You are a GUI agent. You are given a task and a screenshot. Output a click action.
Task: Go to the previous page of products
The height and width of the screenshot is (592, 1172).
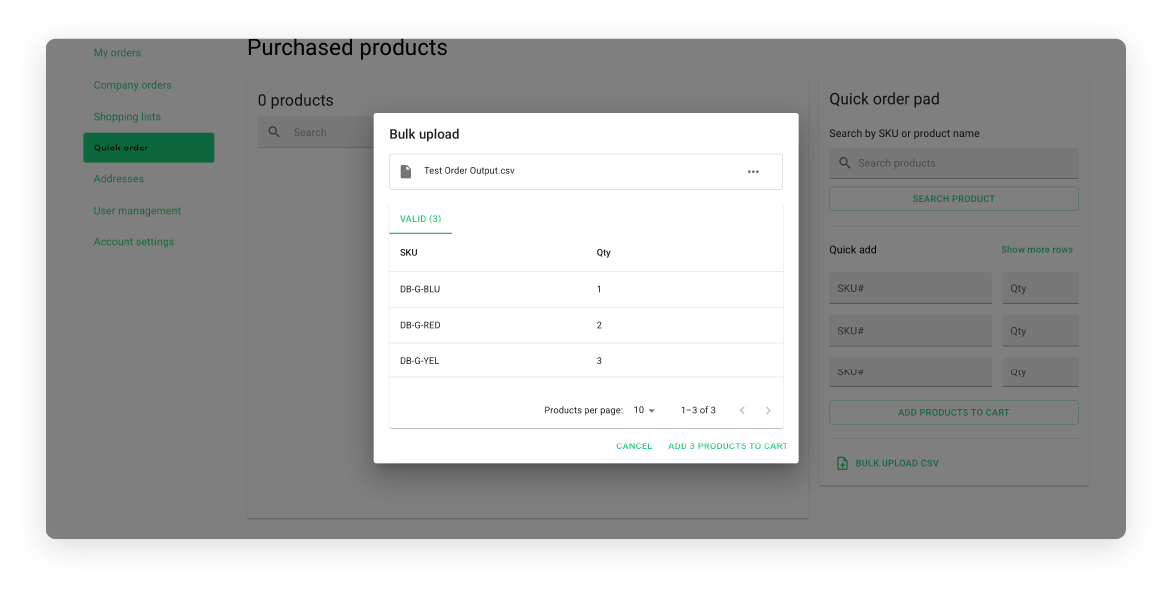(x=742, y=410)
